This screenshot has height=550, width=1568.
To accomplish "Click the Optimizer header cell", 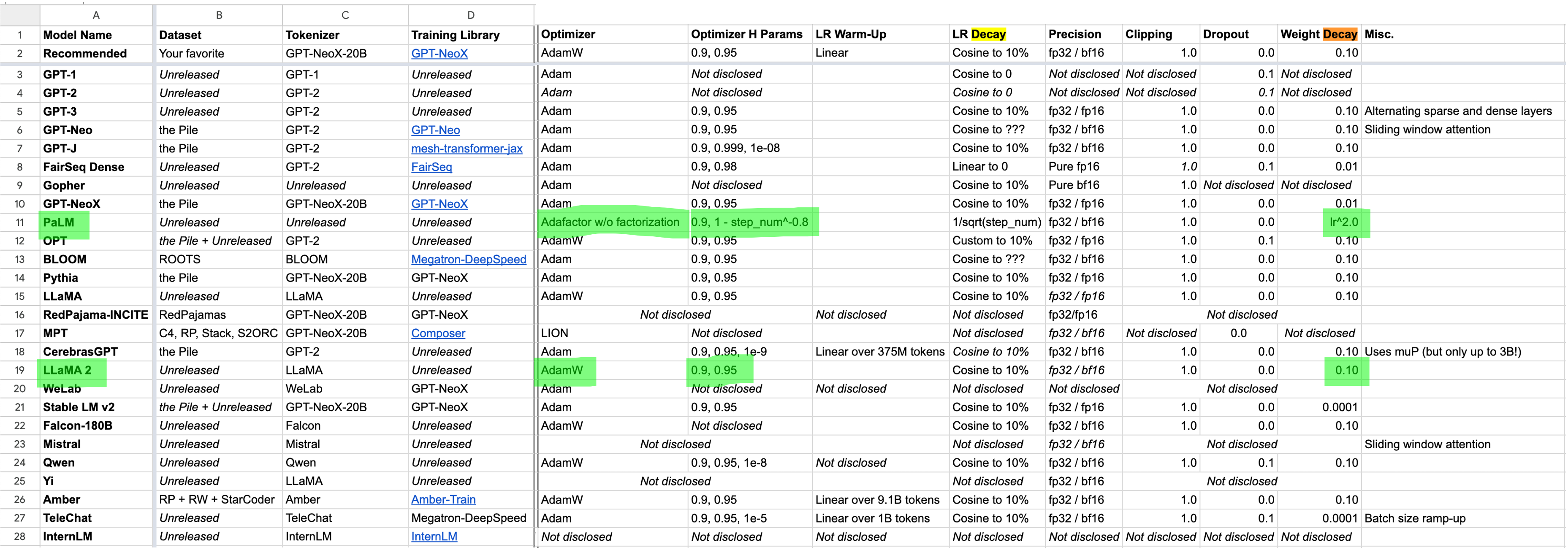I will point(613,35).
